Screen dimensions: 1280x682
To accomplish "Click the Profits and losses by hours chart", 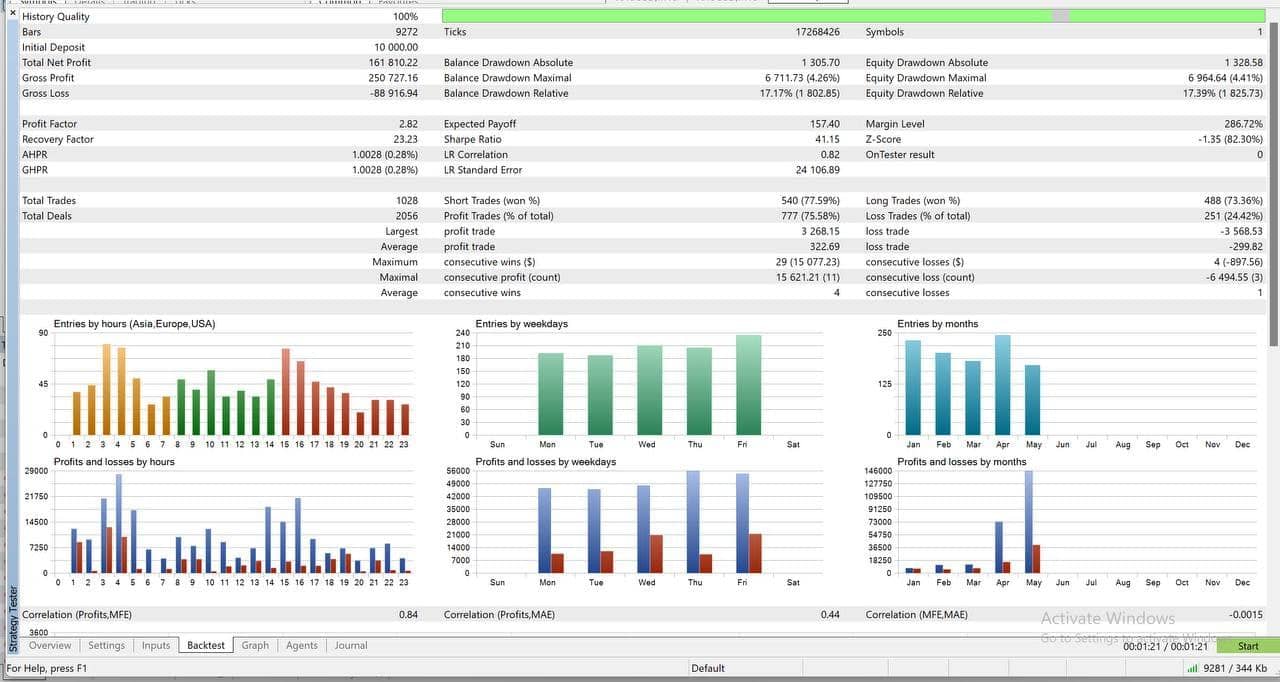I will [x=232, y=523].
